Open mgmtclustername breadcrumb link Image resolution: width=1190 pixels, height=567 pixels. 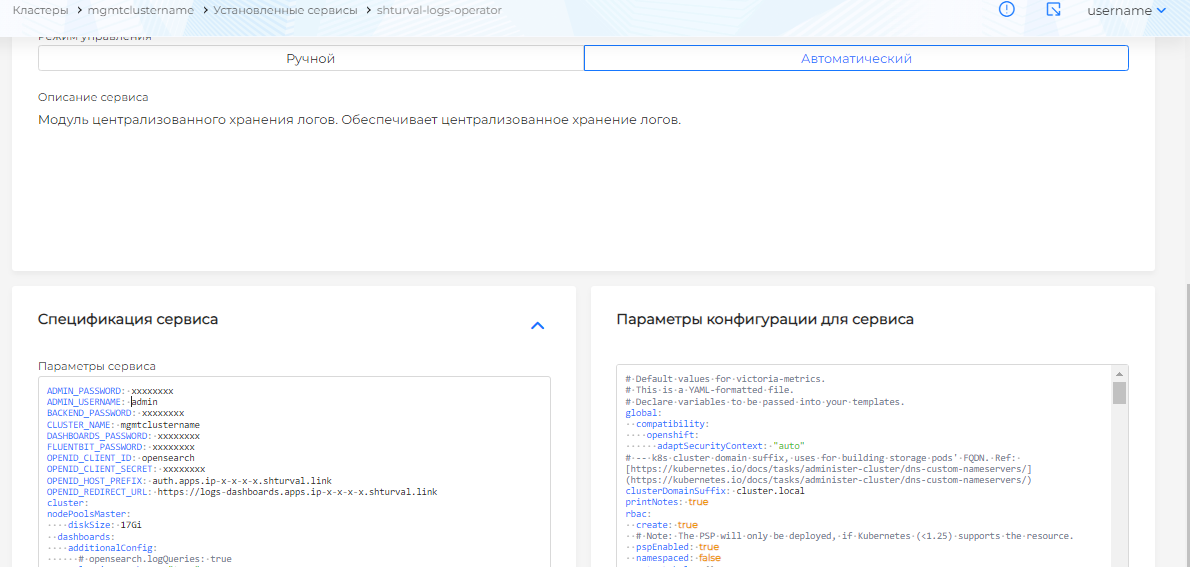(140, 11)
